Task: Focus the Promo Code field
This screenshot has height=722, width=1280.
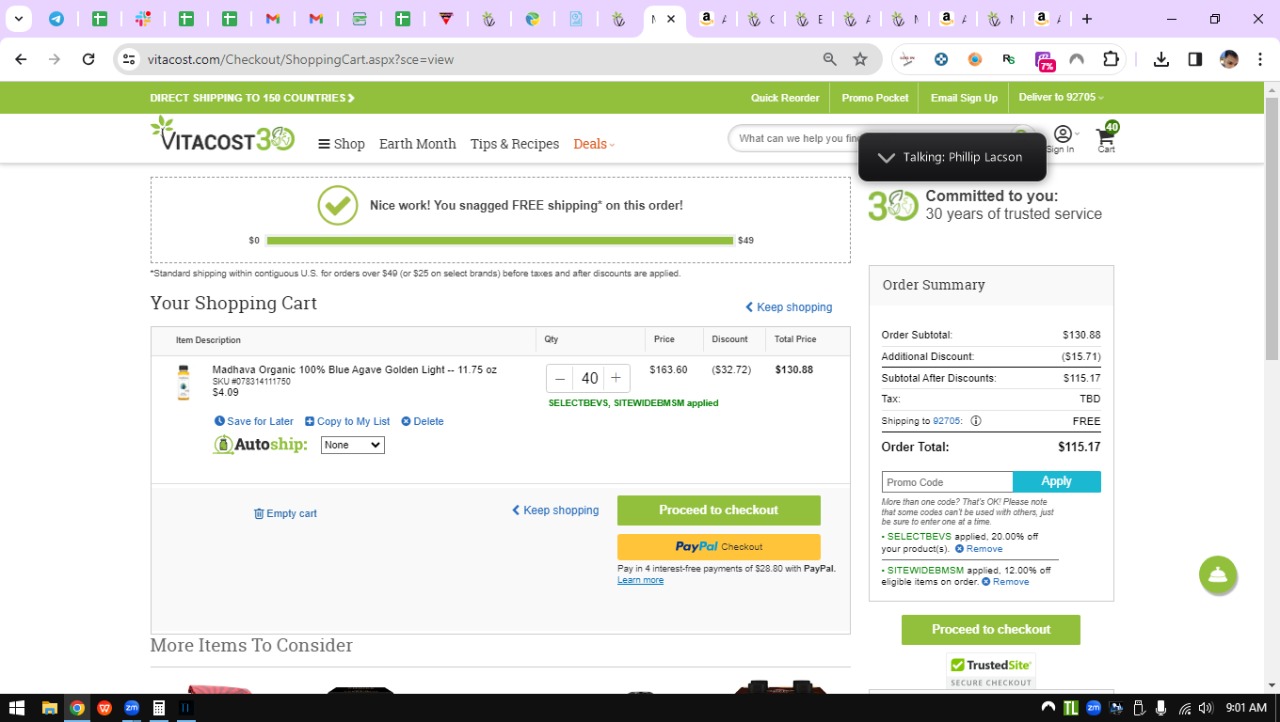Action: (x=947, y=482)
